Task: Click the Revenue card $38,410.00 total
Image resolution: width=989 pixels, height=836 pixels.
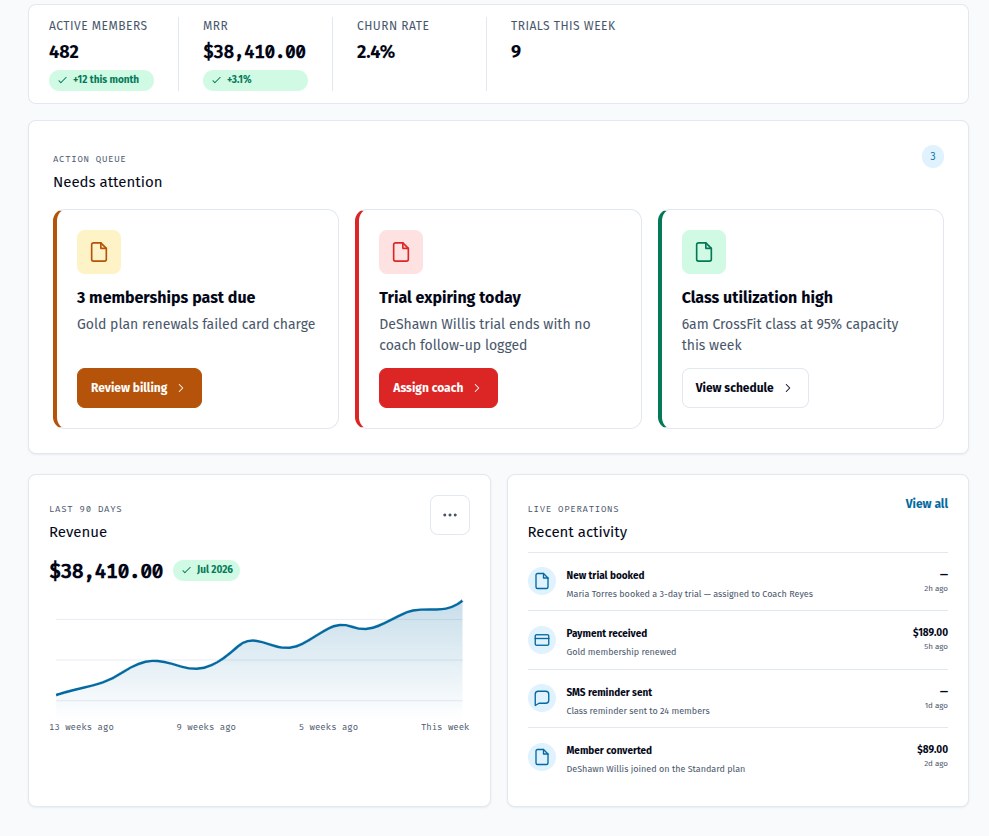Action: [x=106, y=571]
